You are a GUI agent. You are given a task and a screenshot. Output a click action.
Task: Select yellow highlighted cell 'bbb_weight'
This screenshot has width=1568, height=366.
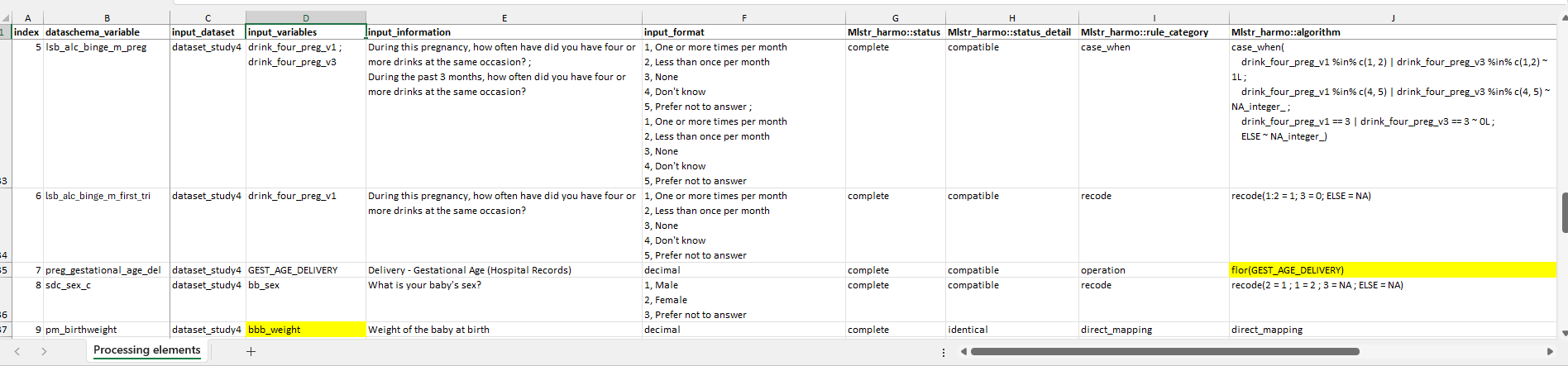(x=306, y=330)
